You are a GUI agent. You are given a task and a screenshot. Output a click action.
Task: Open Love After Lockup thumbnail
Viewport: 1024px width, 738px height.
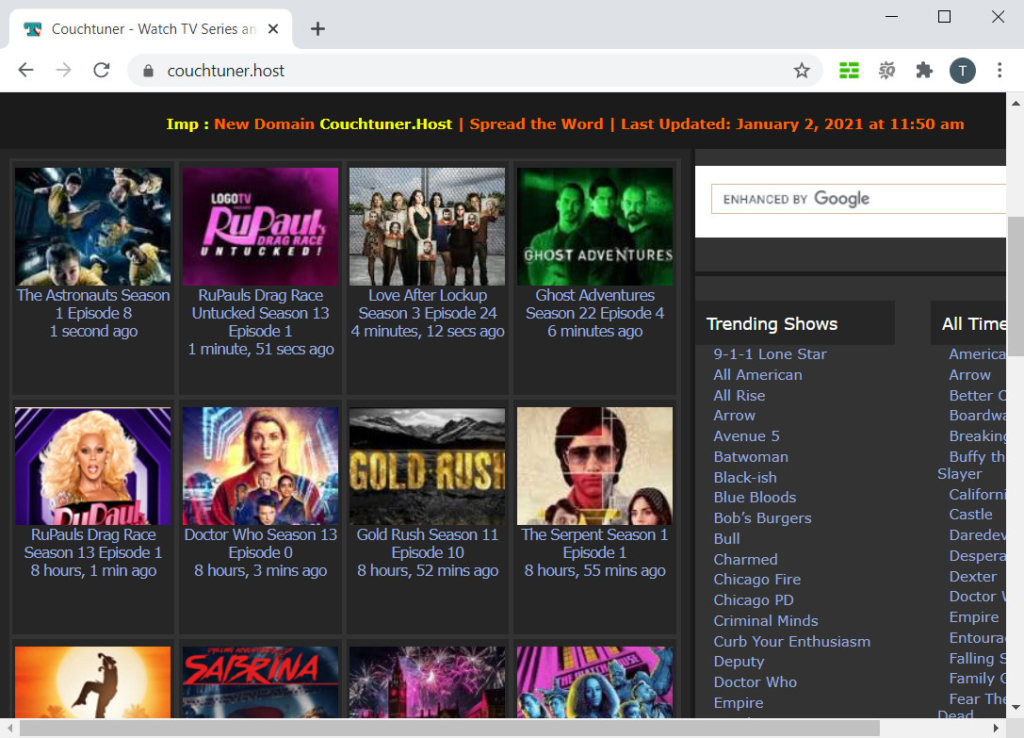pos(427,227)
